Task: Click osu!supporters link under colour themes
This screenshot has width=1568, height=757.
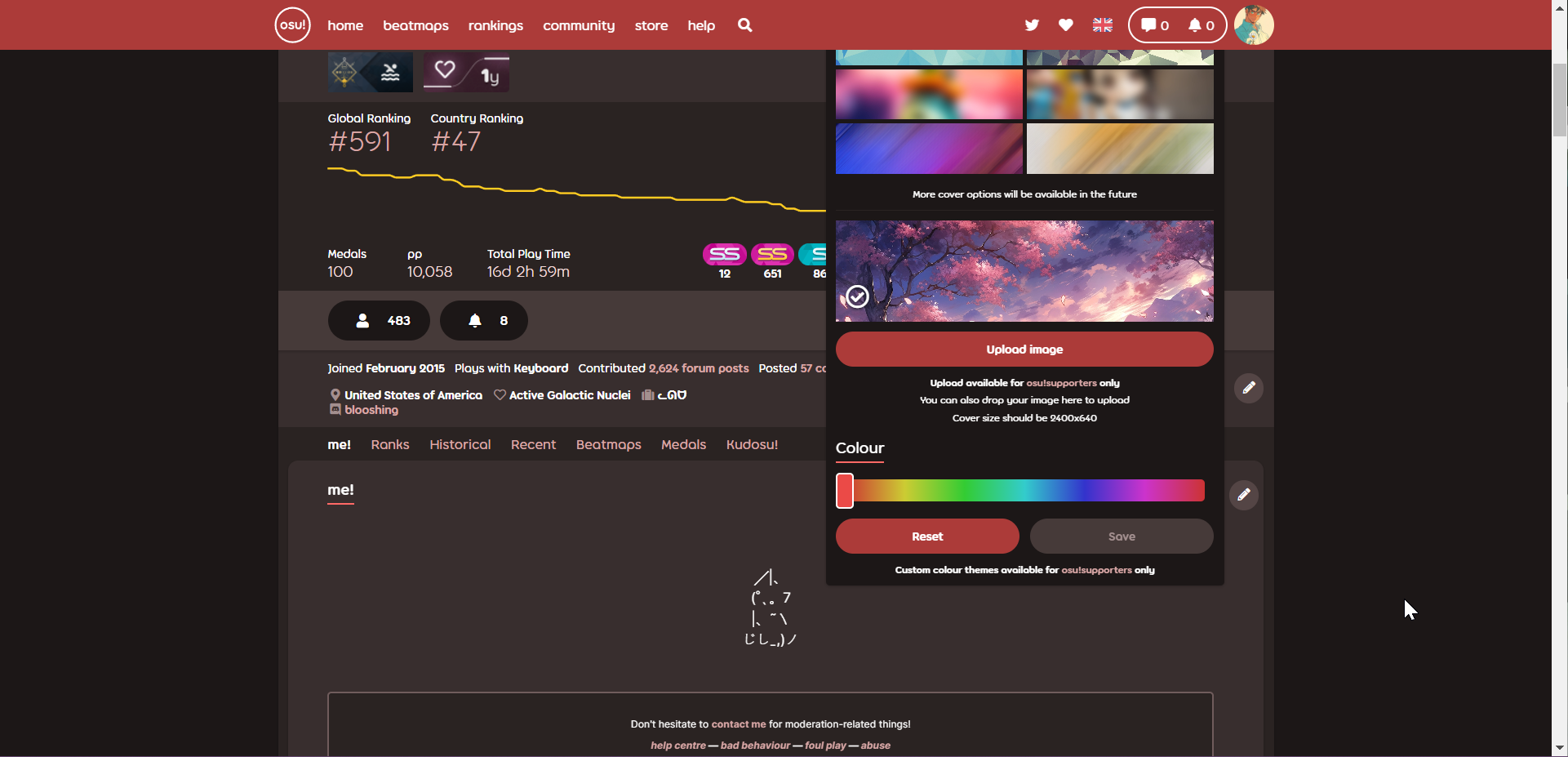Action: click(x=1096, y=570)
